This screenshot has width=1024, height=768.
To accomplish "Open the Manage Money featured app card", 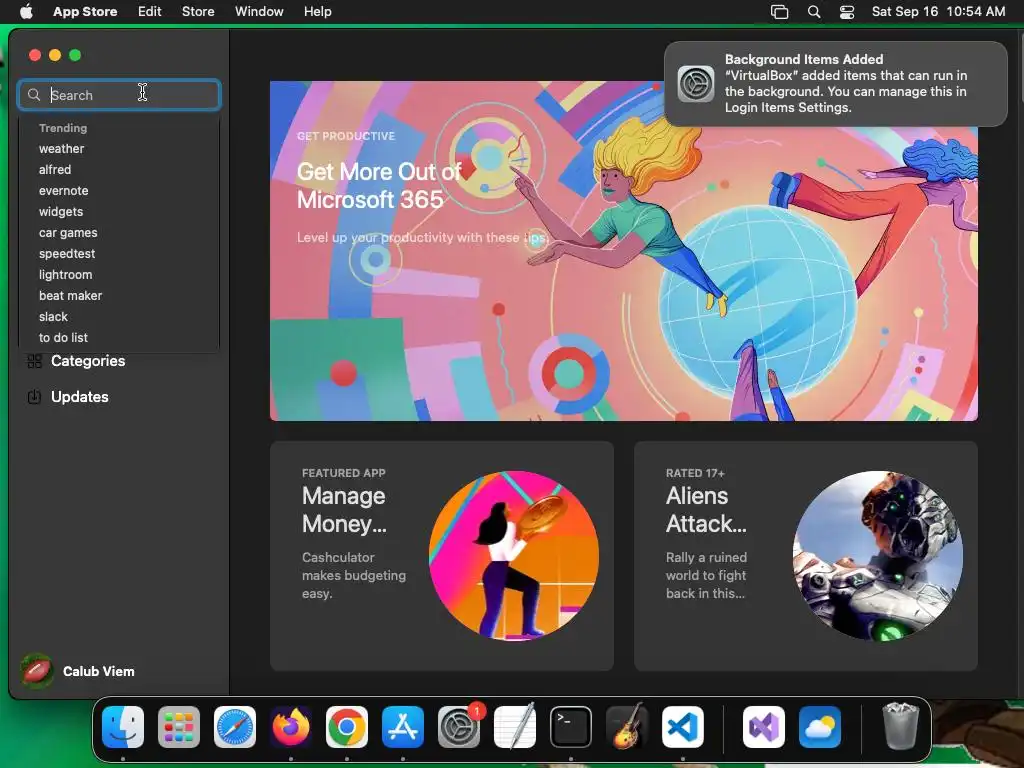I will pyautogui.click(x=442, y=556).
